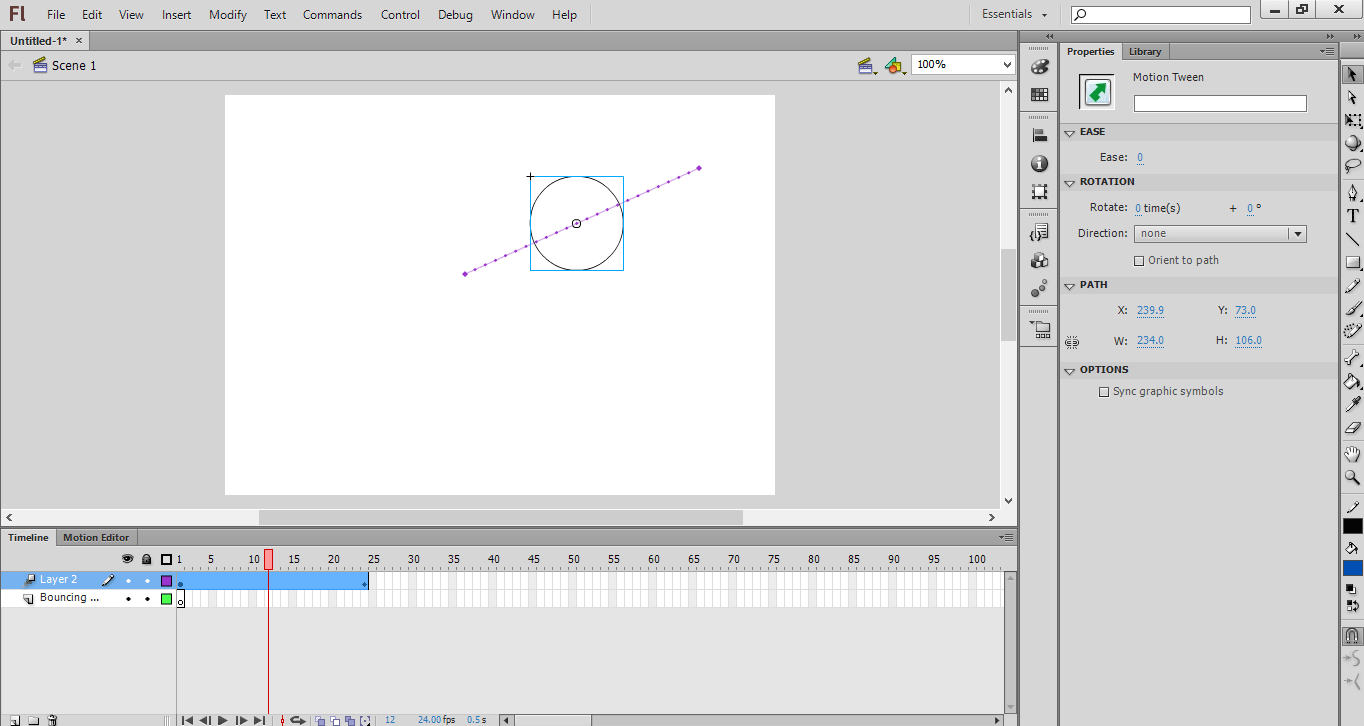Select the Paint Bucket tool
Viewport: 1364px width, 726px height.
[x=1352, y=381]
